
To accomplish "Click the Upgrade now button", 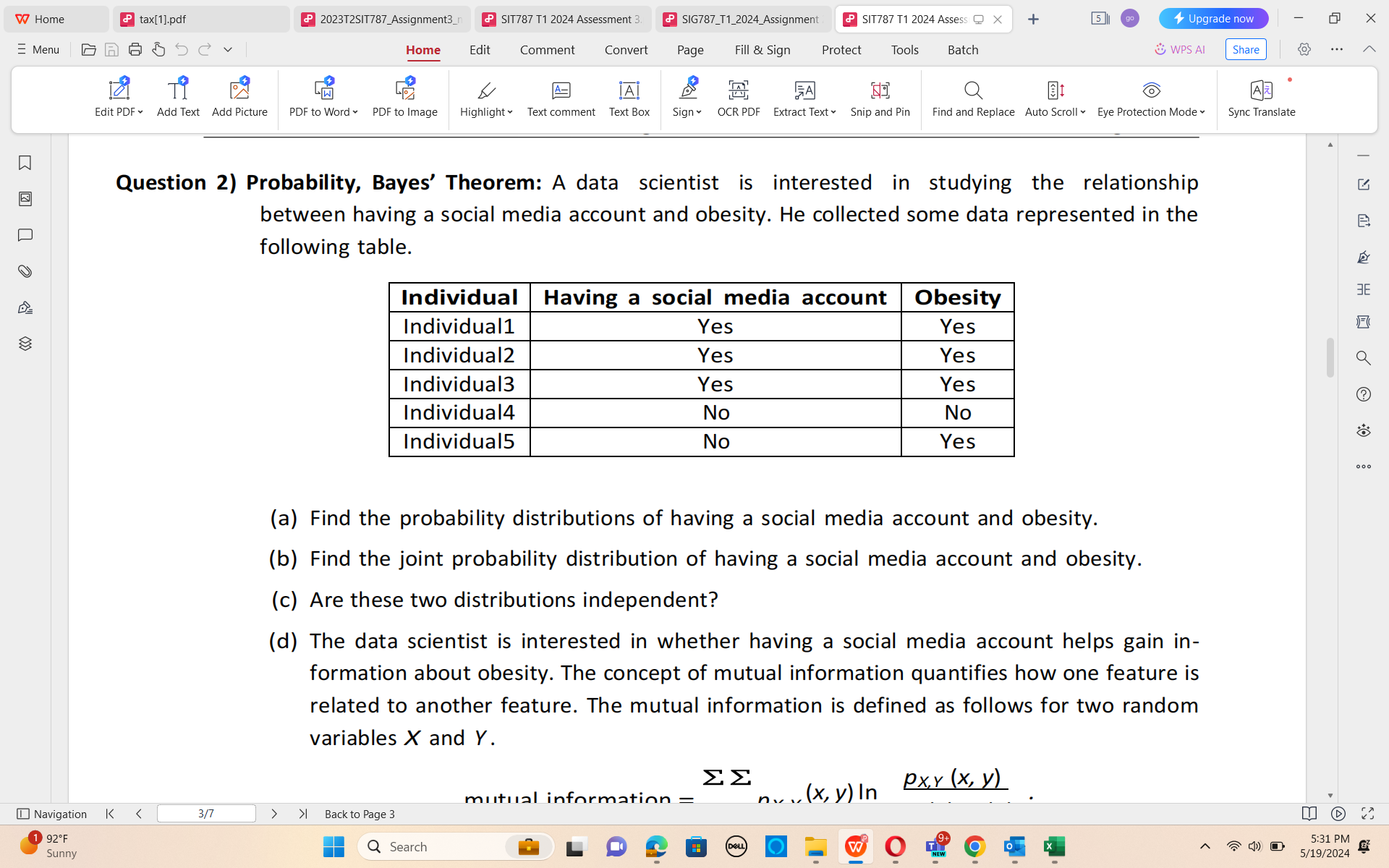I will 1213,18.
